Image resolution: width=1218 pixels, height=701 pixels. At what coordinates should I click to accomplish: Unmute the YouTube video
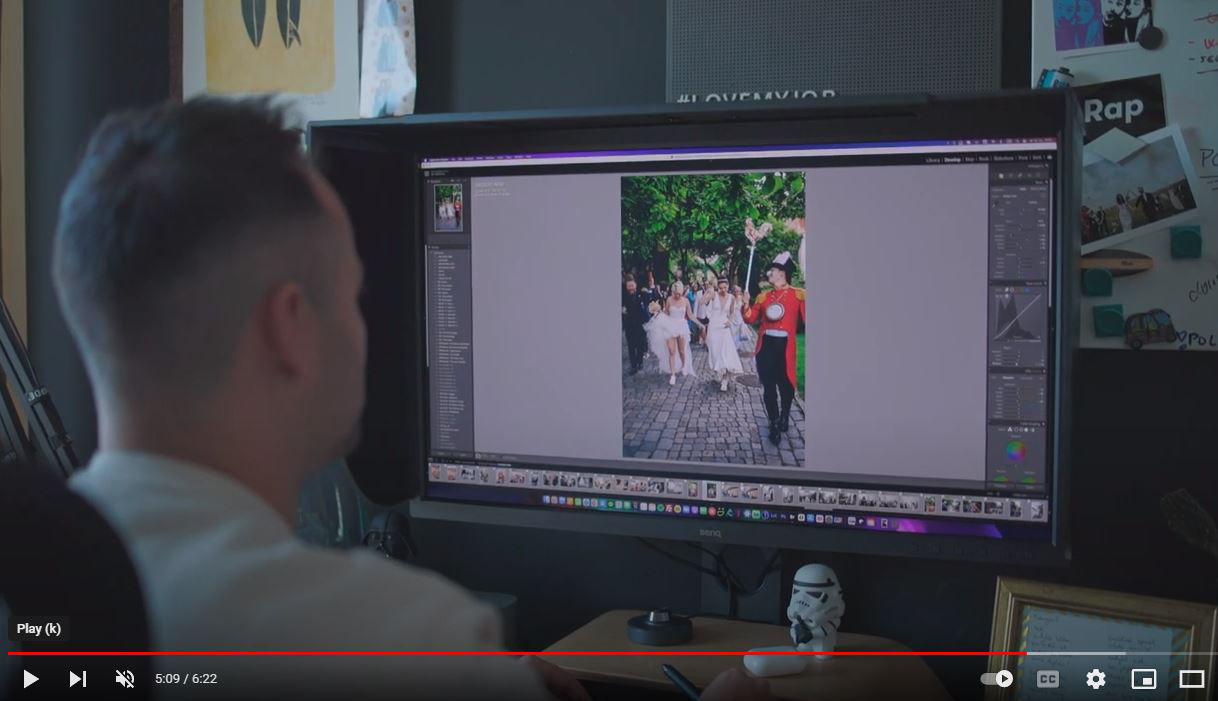(124, 679)
